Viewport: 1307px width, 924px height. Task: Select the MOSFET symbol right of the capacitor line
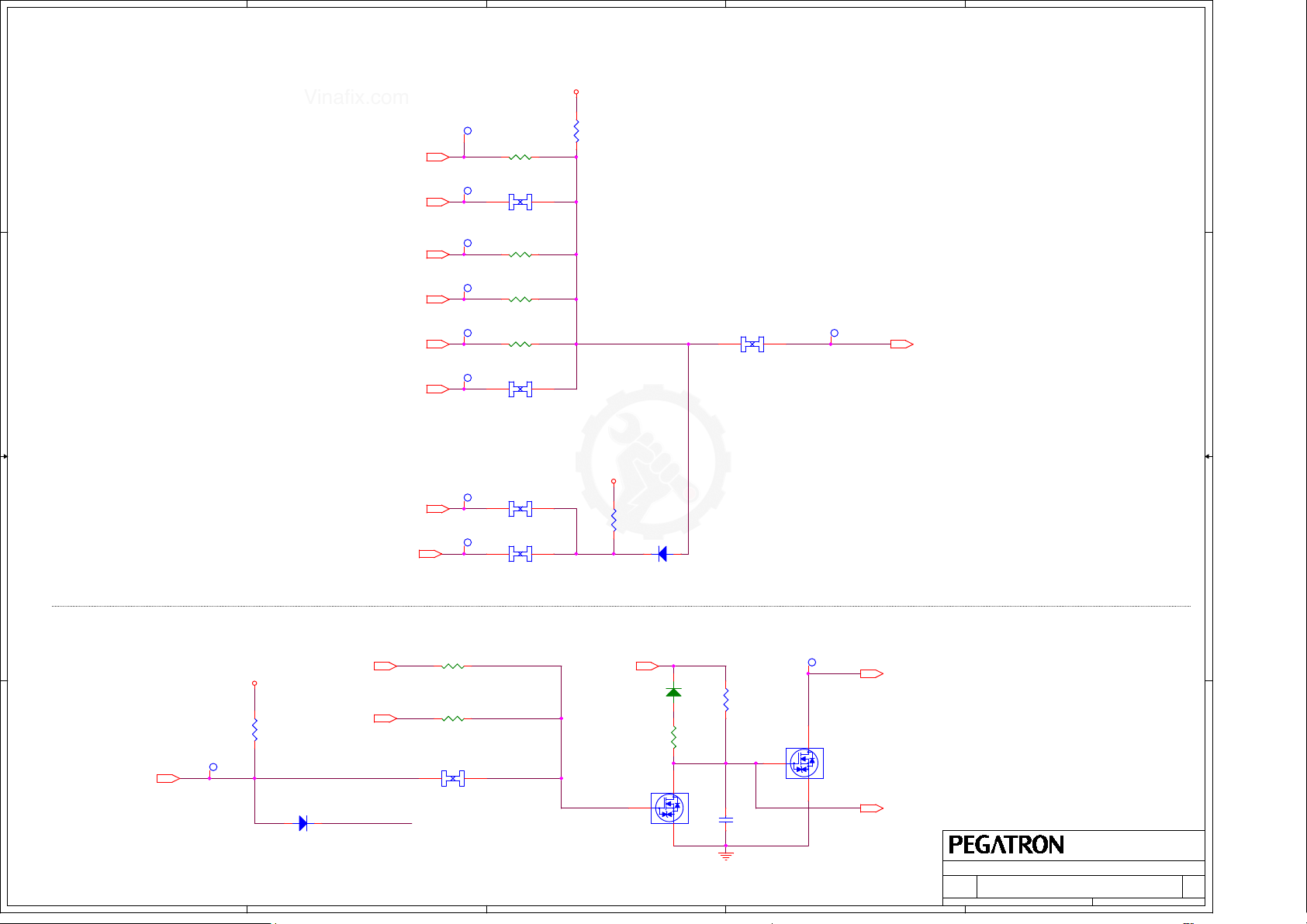click(804, 763)
